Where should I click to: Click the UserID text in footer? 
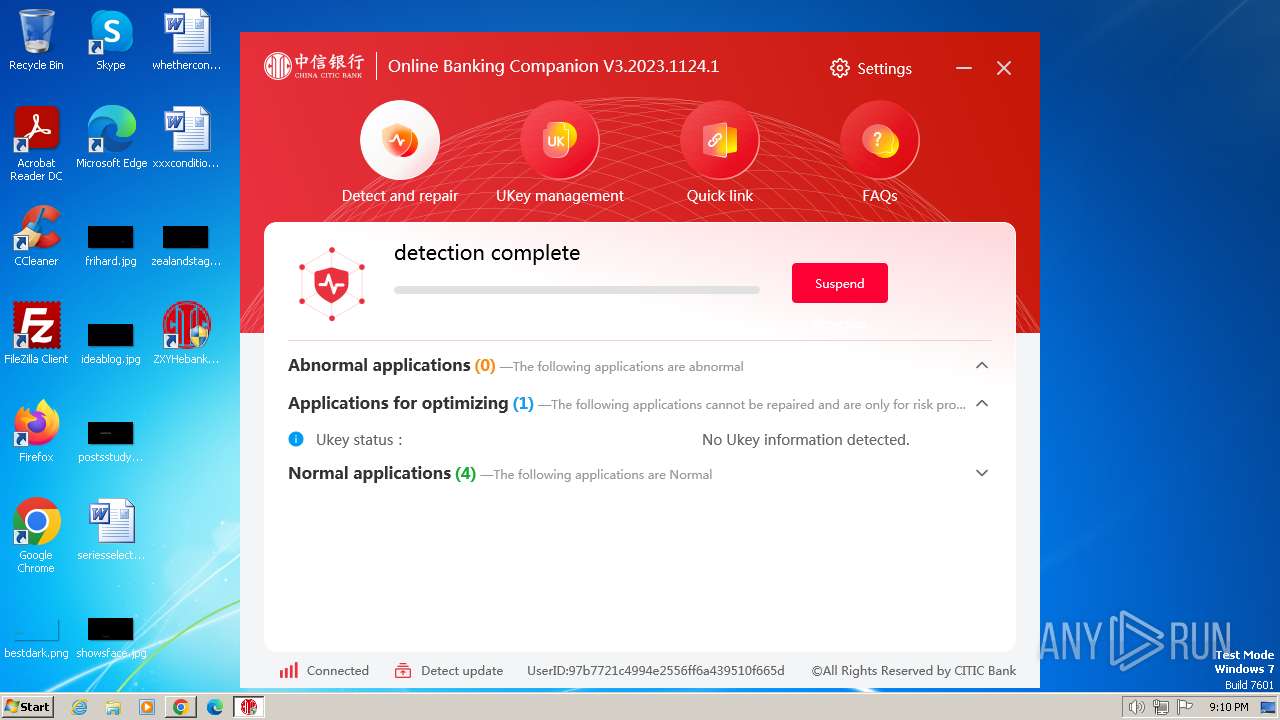coord(656,671)
